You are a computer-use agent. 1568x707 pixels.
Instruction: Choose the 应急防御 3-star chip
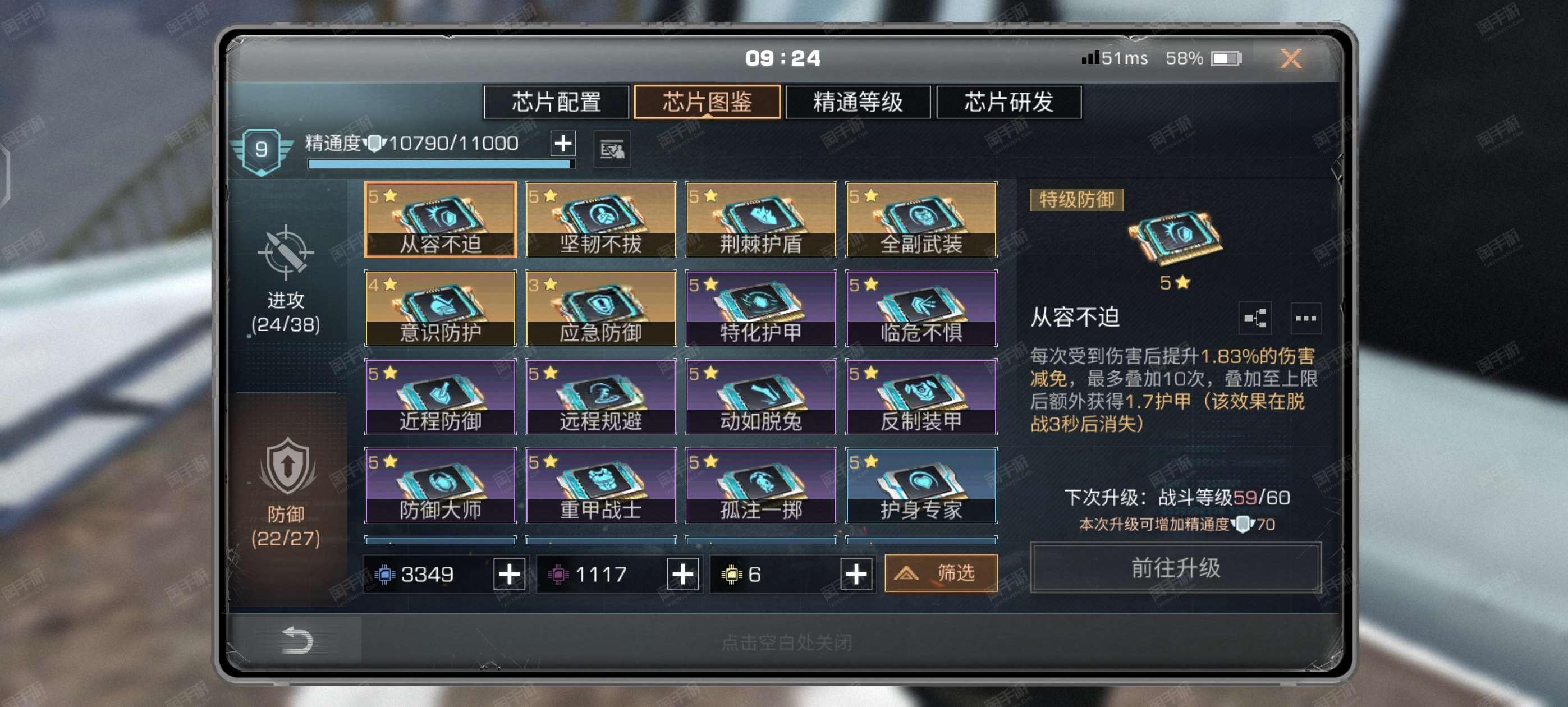click(600, 308)
